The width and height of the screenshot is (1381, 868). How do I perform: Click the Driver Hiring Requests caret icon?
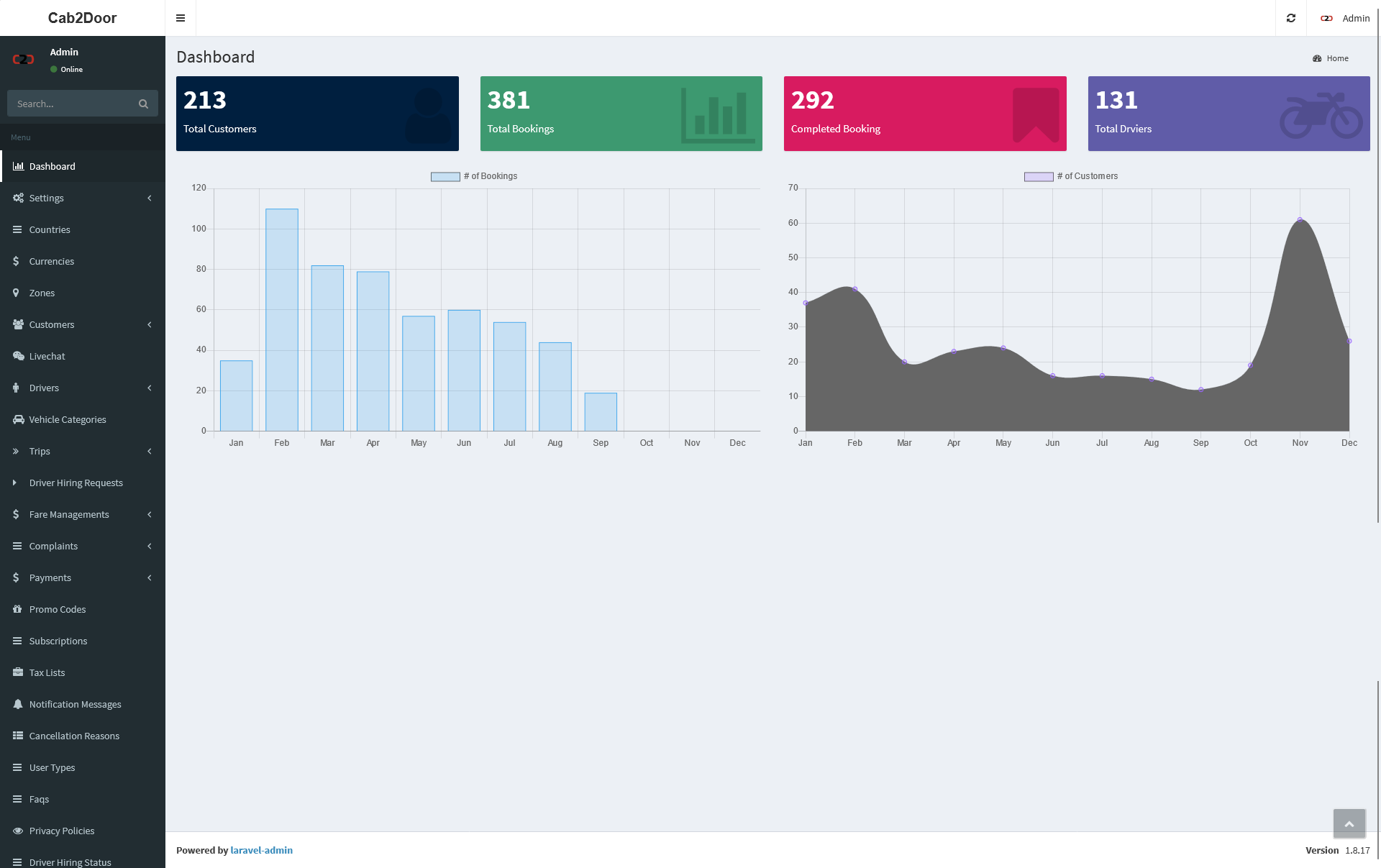click(14, 483)
